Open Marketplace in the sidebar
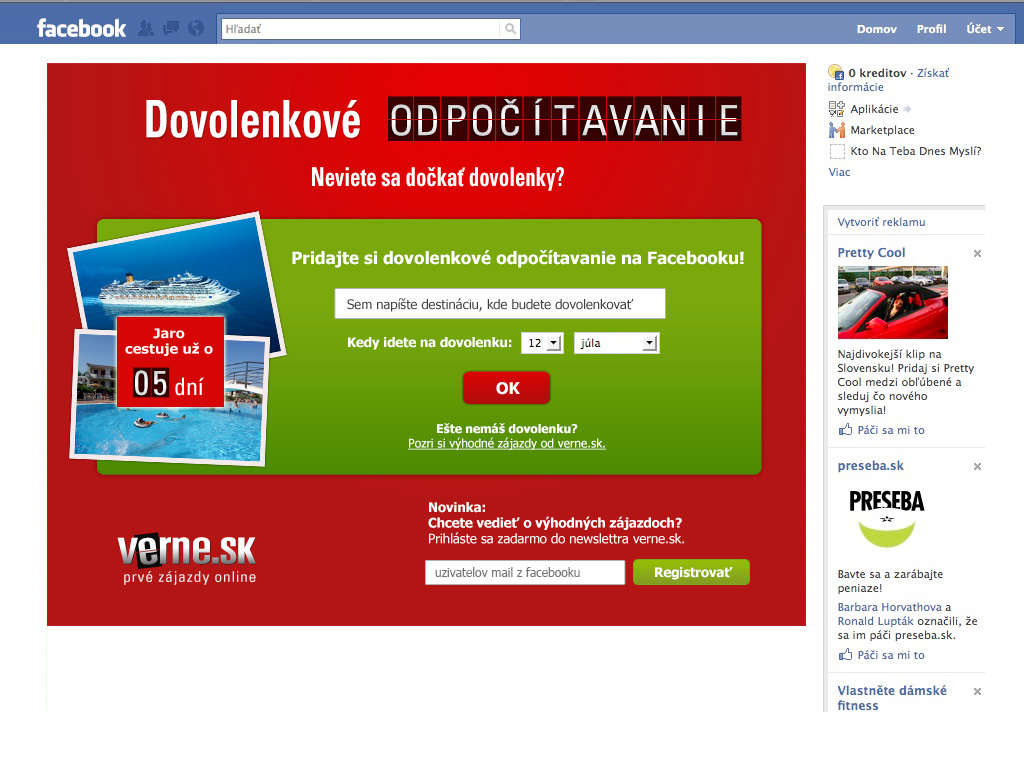 882,130
